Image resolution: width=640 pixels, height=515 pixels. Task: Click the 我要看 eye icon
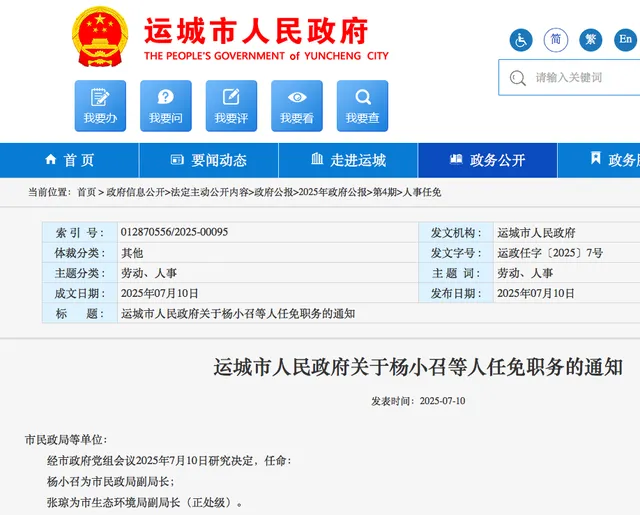pyautogui.click(x=297, y=106)
